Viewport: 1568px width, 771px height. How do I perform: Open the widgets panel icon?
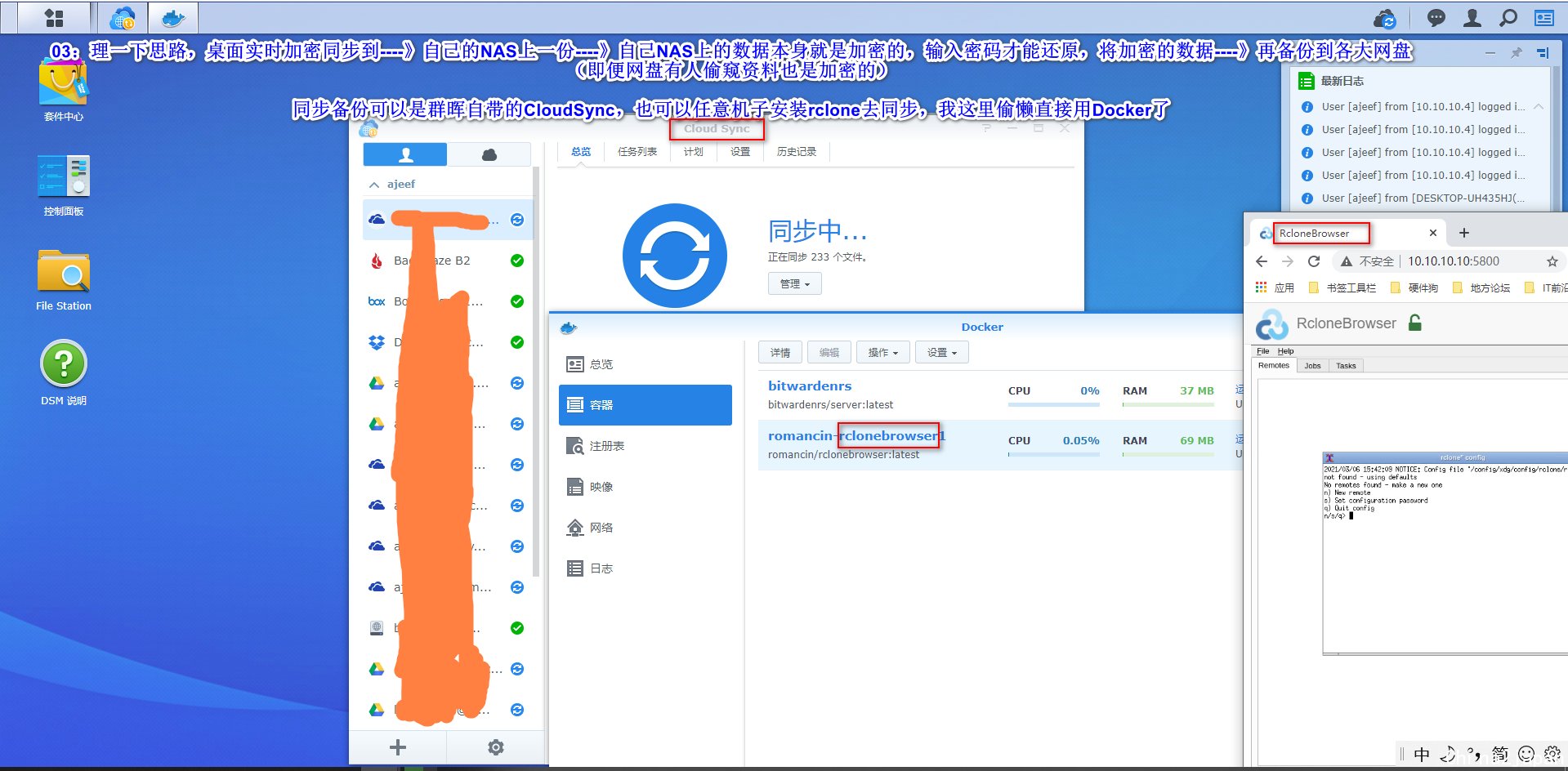[x=1544, y=18]
